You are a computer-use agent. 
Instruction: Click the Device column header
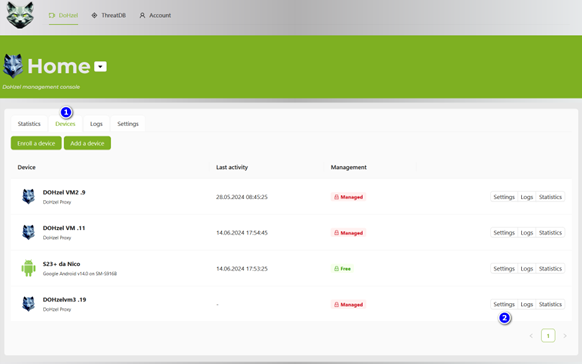tap(27, 167)
